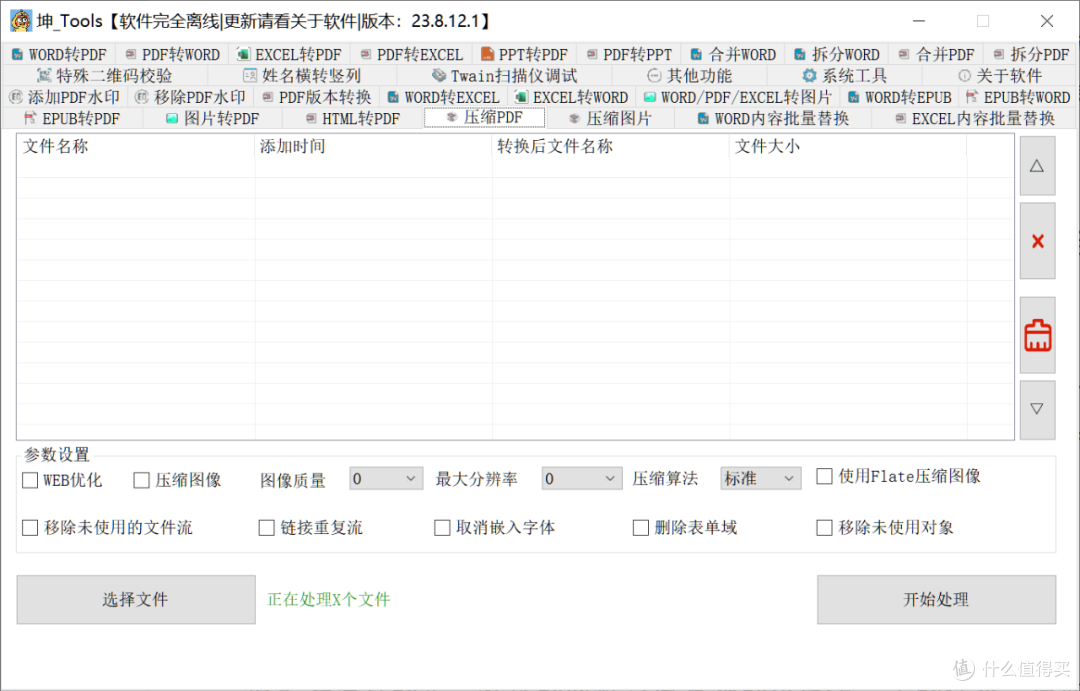Click the 坤_Tools app icon in title bar
This screenshot has height=691, width=1080.
pyautogui.click(x=21, y=21)
